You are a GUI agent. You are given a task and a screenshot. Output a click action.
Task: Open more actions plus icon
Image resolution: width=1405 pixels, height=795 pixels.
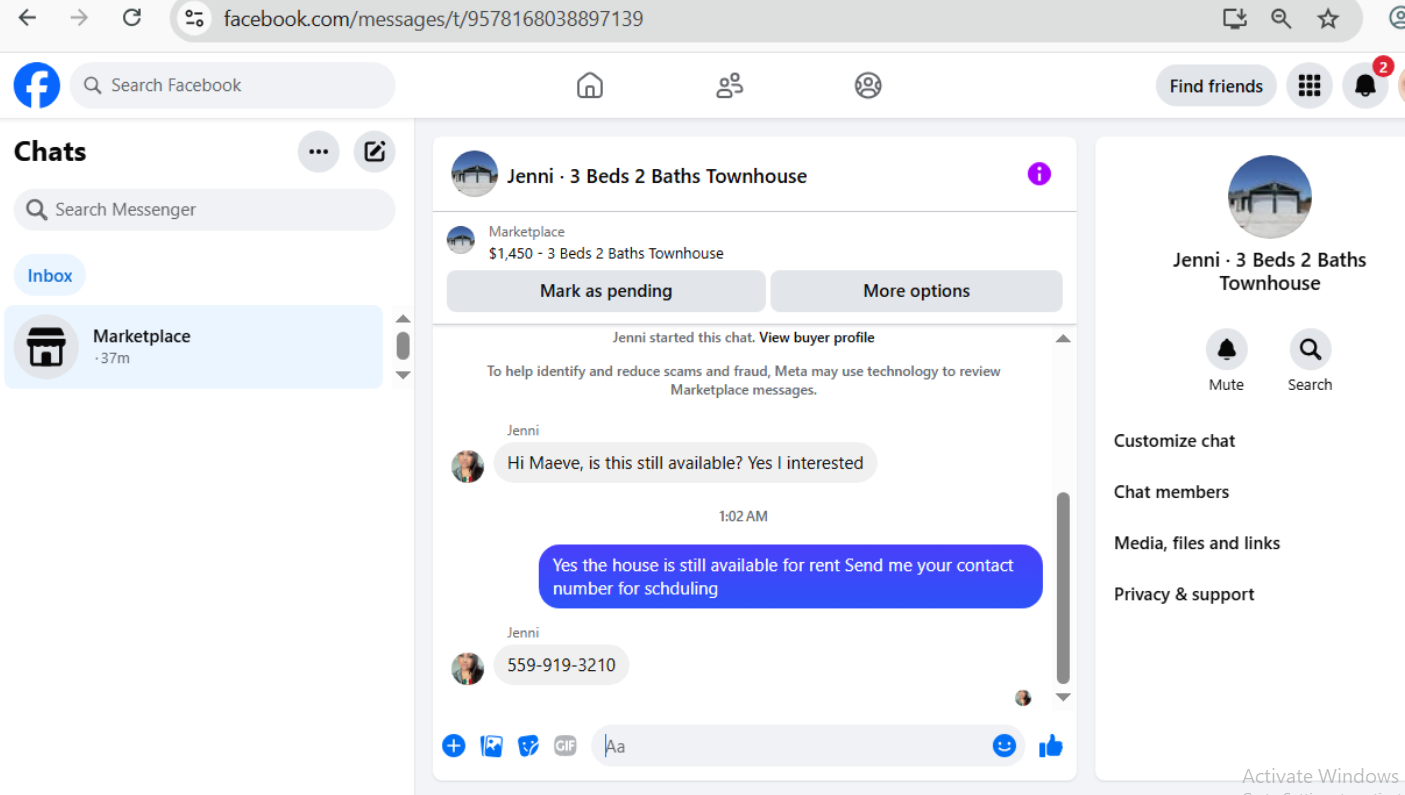pos(454,745)
